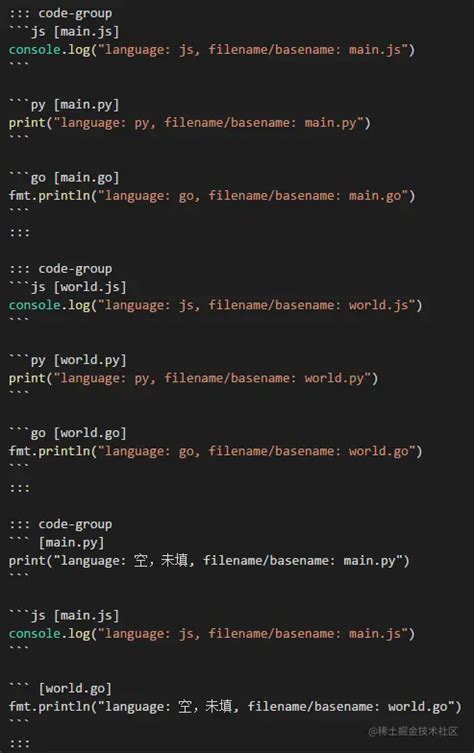Click print line containing 空, 未填 main.py
The width and height of the screenshot is (474, 753).
pos(209,561)
